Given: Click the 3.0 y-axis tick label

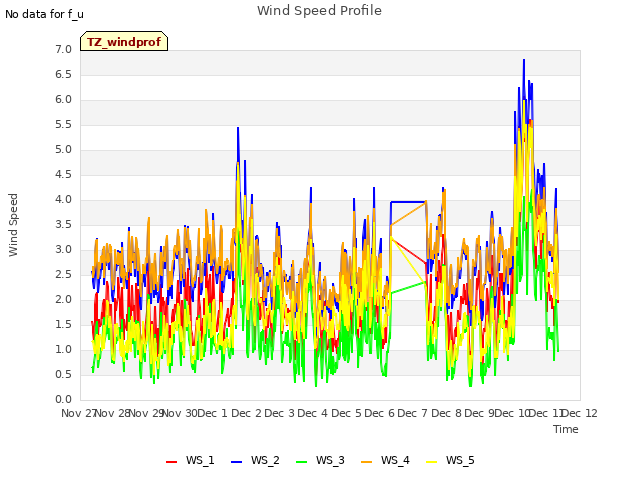Looking at the screenshot, I should click(x=63, y=249).
